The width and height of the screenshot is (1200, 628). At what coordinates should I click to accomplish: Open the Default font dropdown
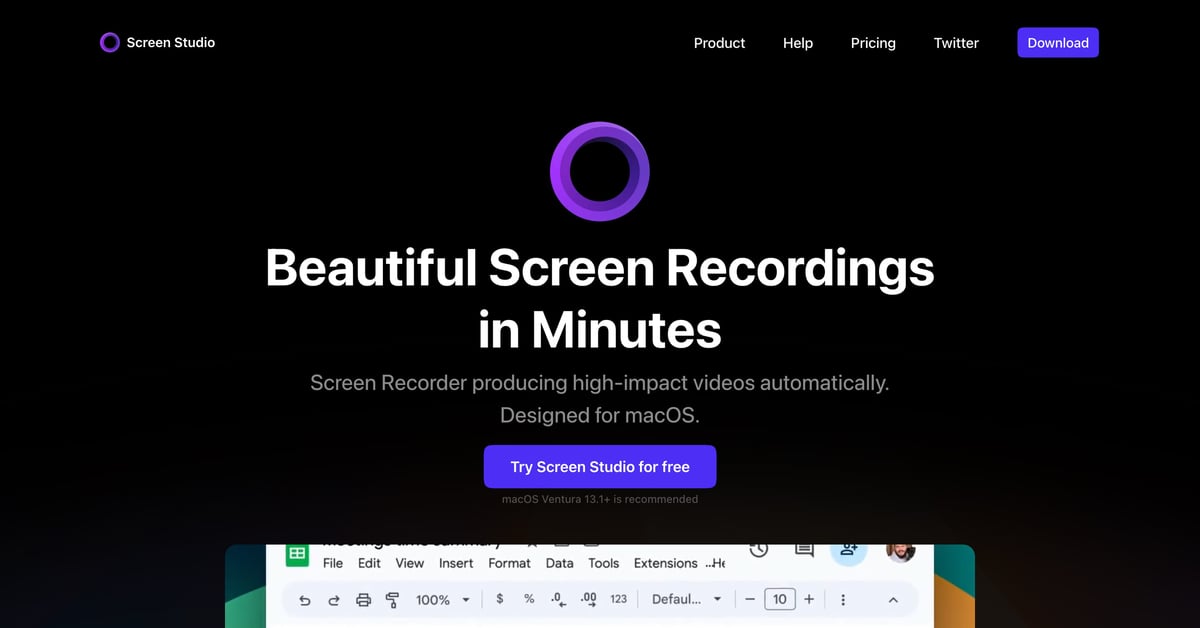[687, 600]
